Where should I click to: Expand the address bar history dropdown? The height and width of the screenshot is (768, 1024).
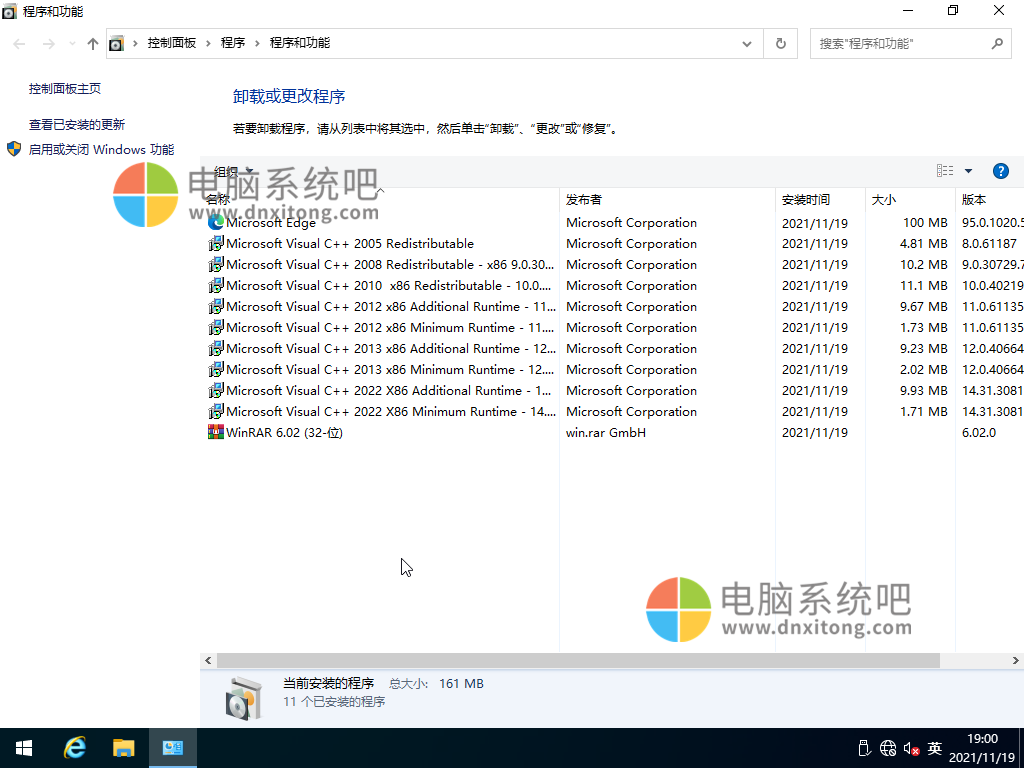point(747,44)
